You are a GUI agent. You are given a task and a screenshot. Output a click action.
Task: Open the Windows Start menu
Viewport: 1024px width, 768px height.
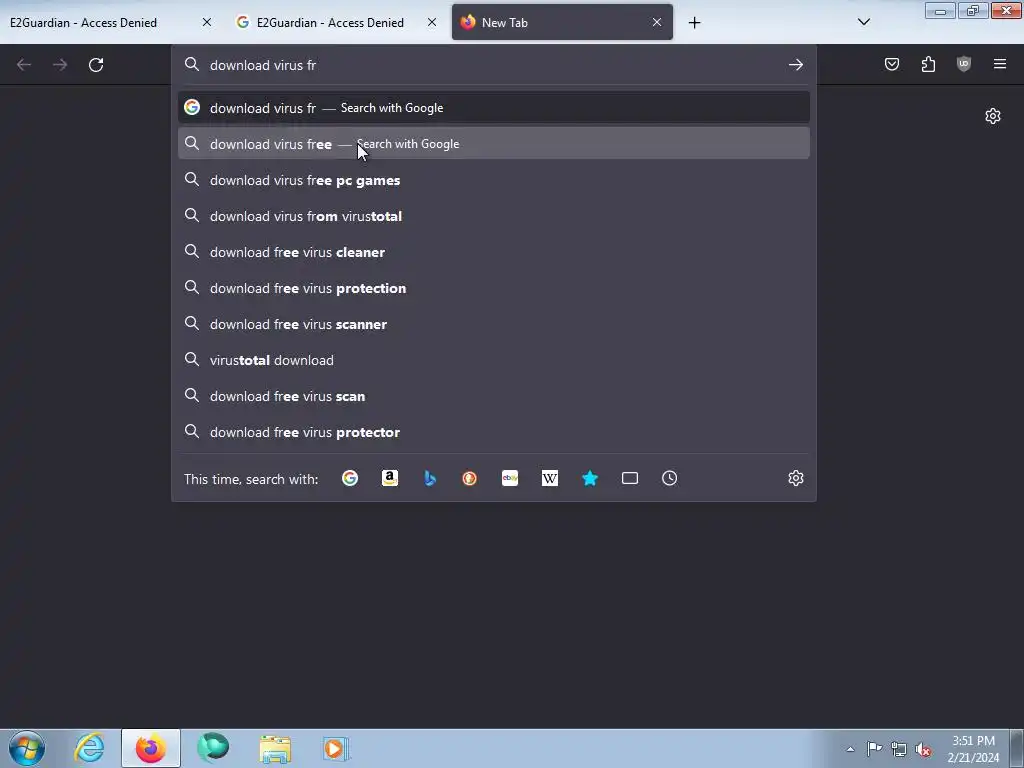point(27,748)
